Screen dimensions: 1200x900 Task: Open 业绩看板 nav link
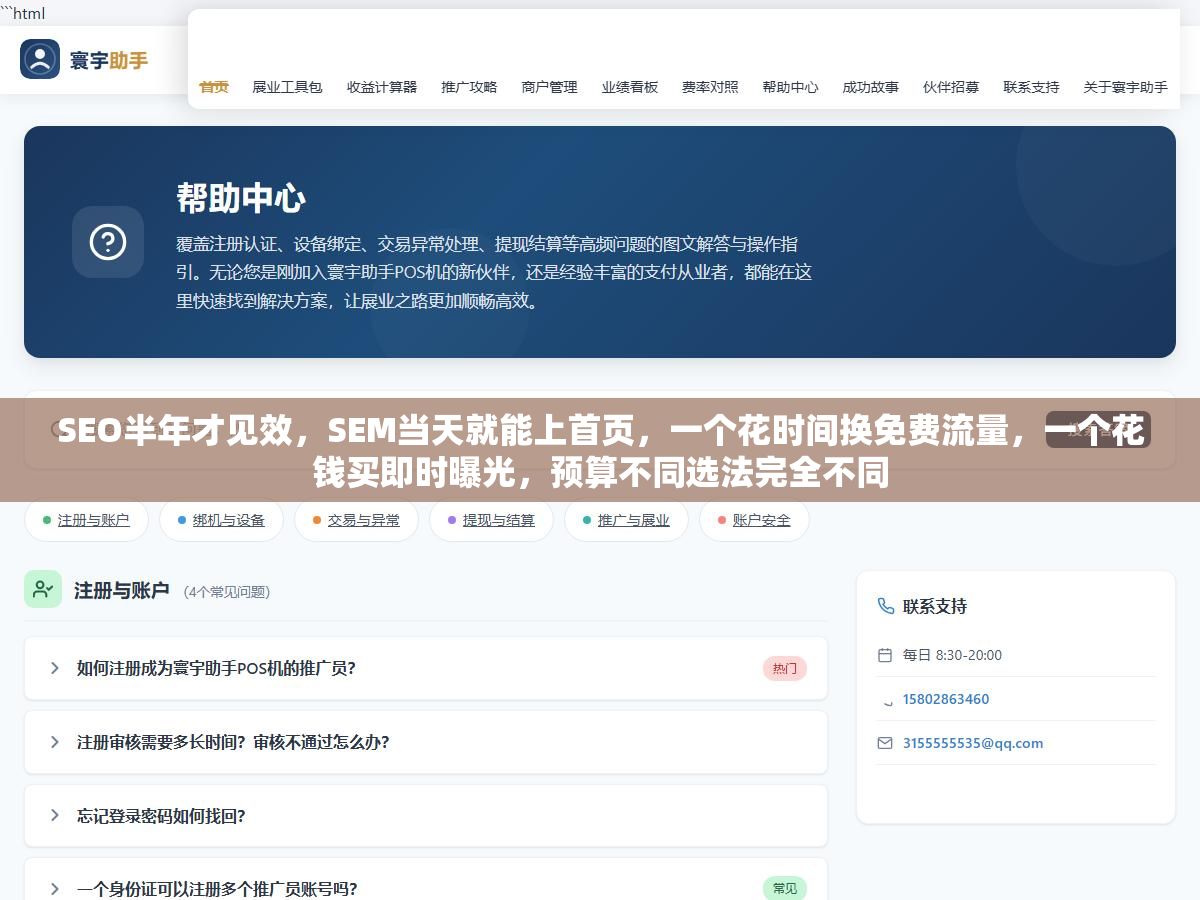[x=630, y=87]
